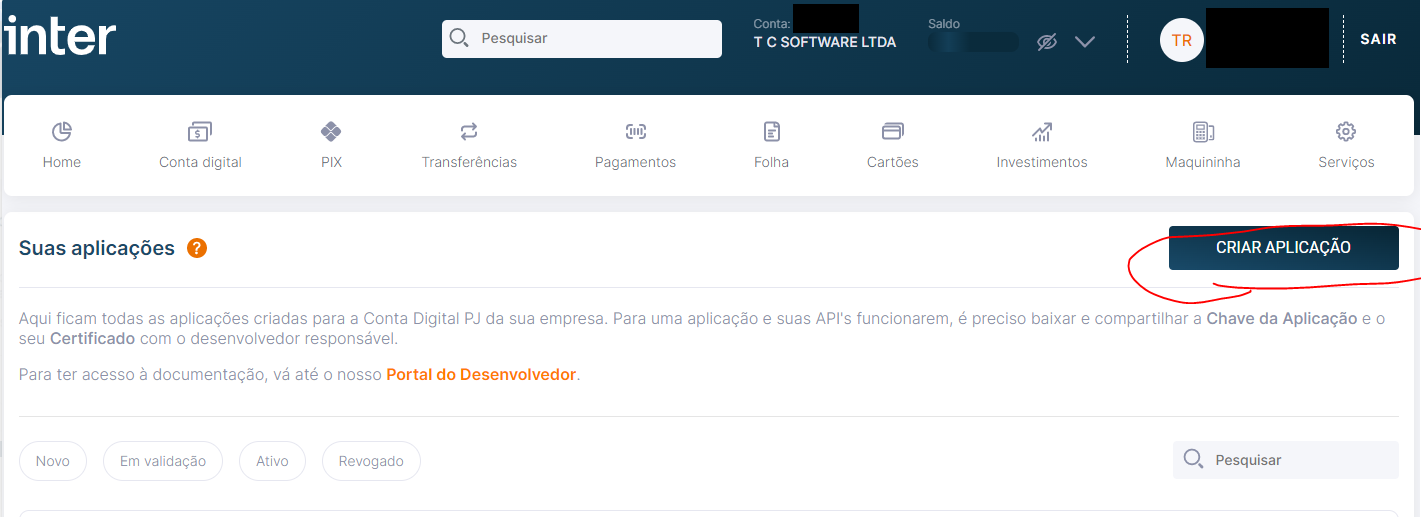The width and height of the screenshot is (1421, 517).
Task: Filter applications by Em validação
Action: [163, 461]
